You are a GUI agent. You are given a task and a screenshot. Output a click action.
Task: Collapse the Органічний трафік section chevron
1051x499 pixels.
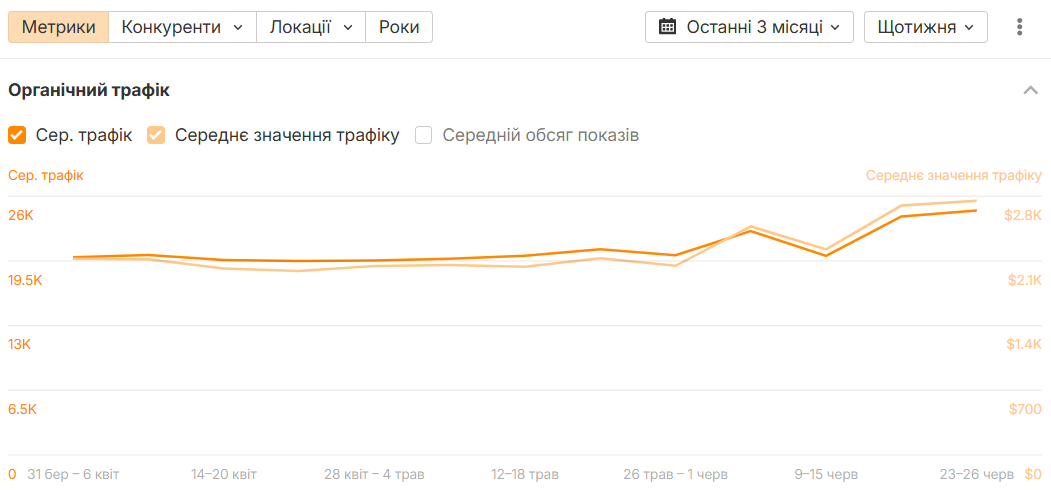click(x=1030, y=91)
